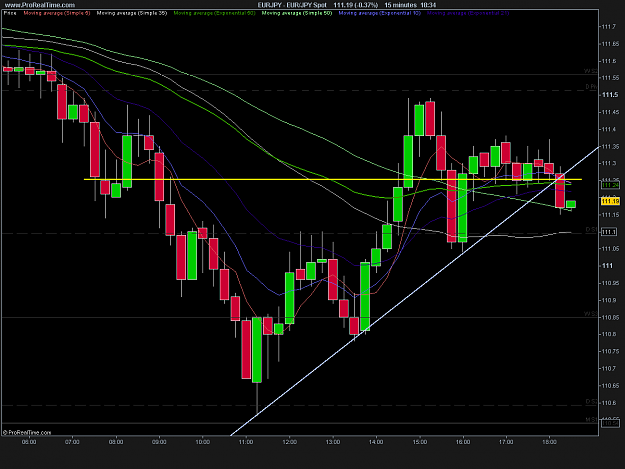The width and height of the screenshot is (625, 469).
Task: Click the 110.7 price axis label
Action: pyautogui.click(x=608, y=369)
